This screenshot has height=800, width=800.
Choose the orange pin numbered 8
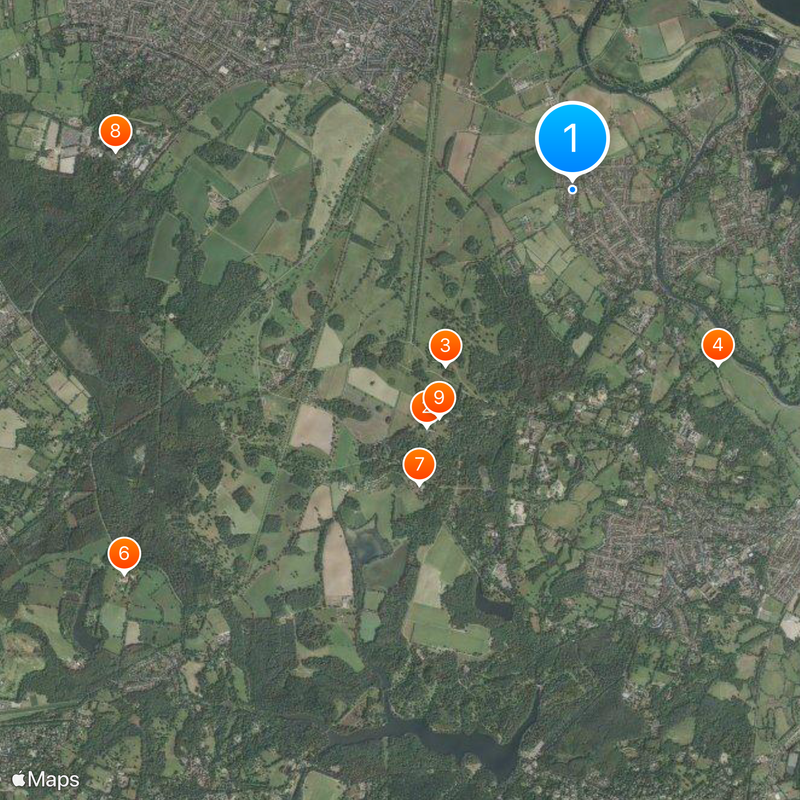(x=115, y=131)
